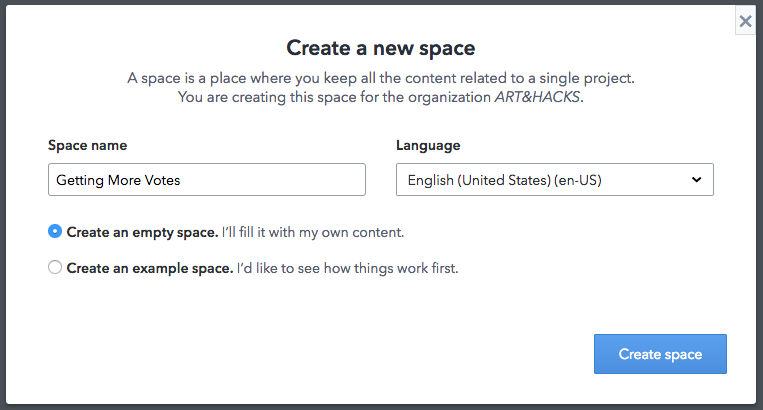Screen dimensions: 763x410
Task: Click the Language dropdown chevron arrow
Action: click(x=696, y=180)
